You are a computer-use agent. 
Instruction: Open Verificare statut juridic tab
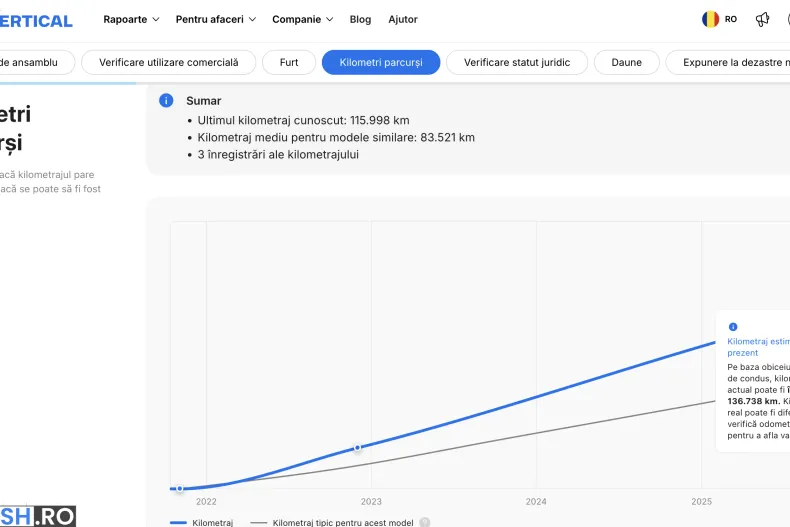pyautogui.click(x=517, y=62)
